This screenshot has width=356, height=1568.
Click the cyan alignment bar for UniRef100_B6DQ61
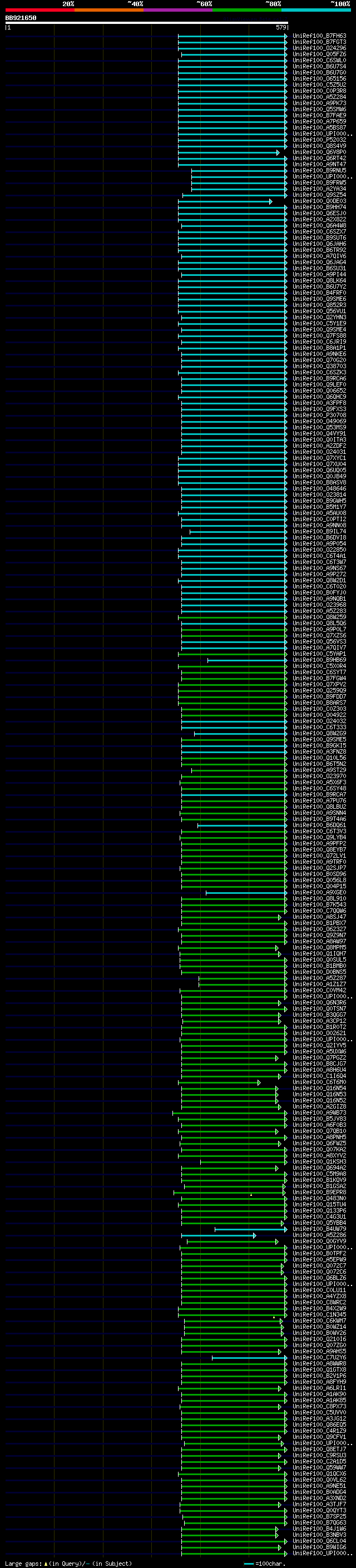pyautogui.click(x=242, y=825)
